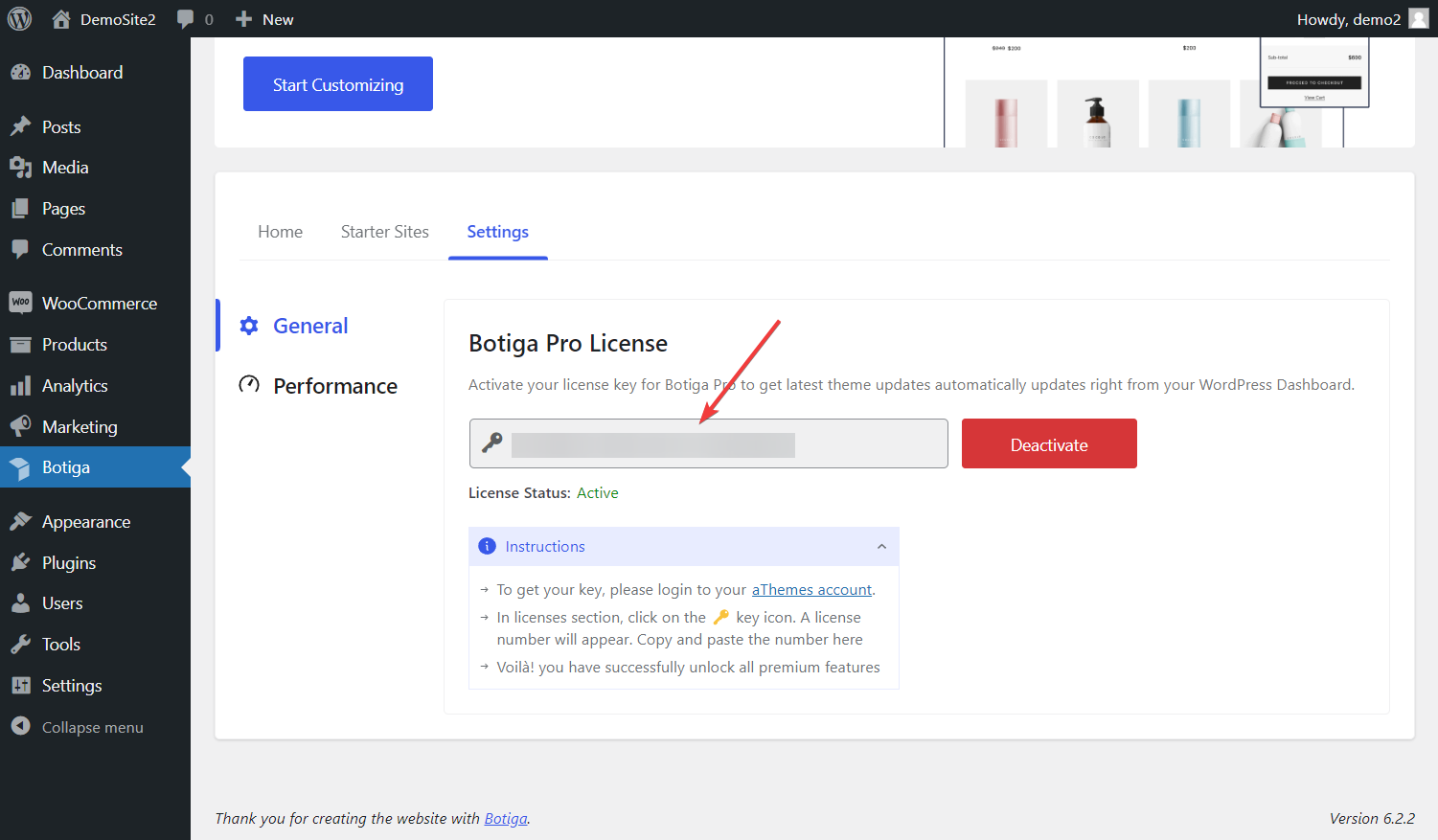Click the Collapse menu arrow icon
1438x840 pixels.
[20, 727]
